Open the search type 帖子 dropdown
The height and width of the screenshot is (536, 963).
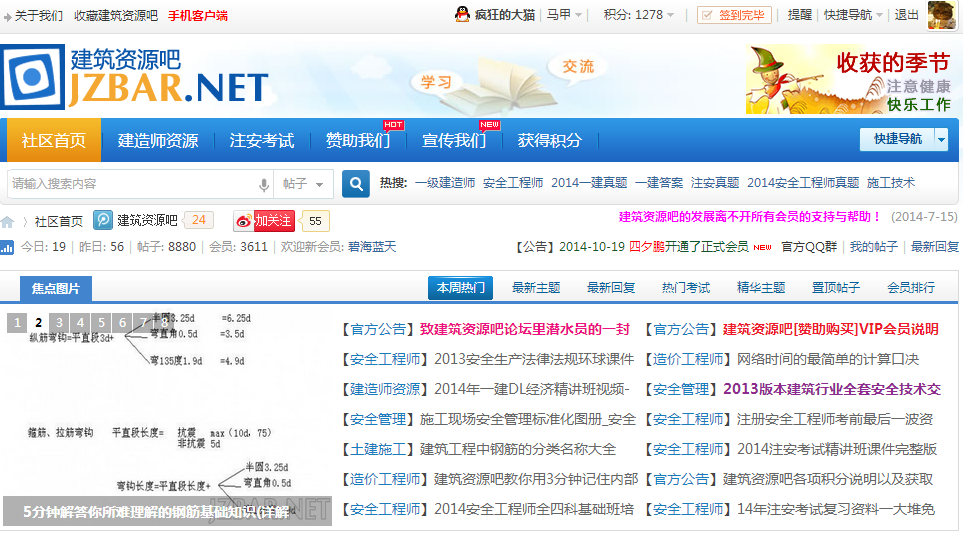(303, 184)
